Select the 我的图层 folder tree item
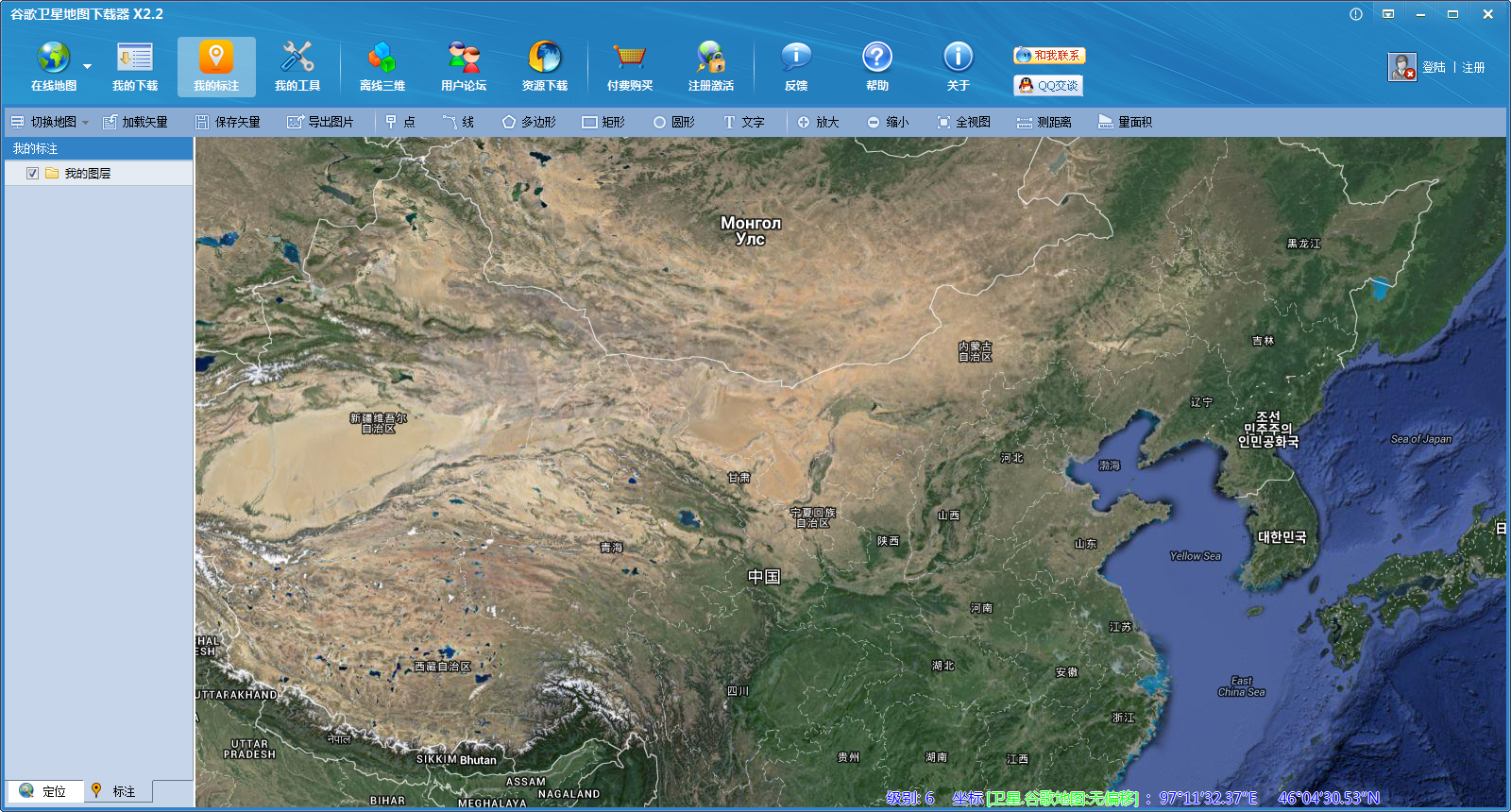Screen dimensions: 1511x812 click(x=87, y=174)
